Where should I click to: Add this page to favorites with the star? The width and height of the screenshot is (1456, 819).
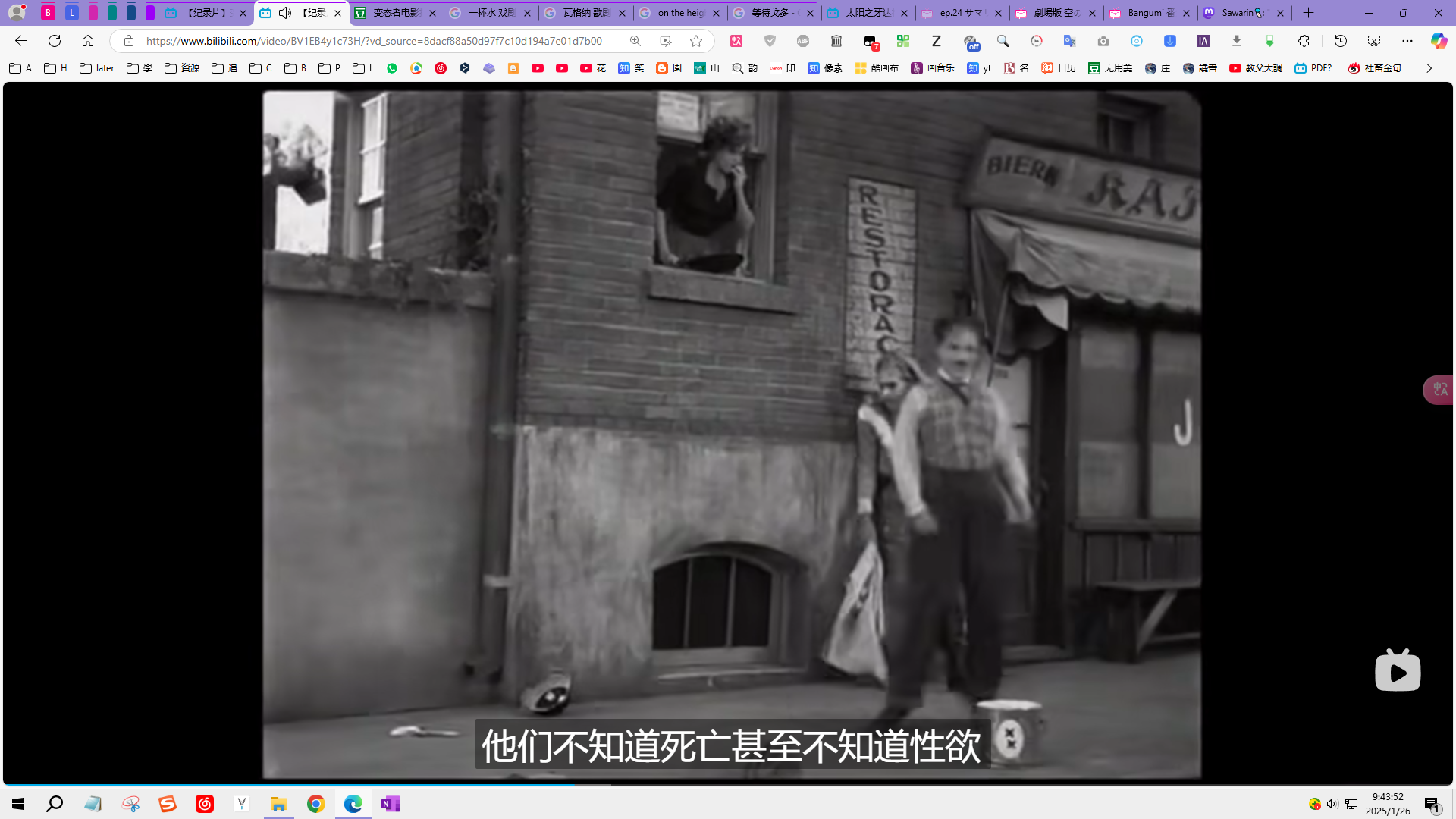pos(696,41)
